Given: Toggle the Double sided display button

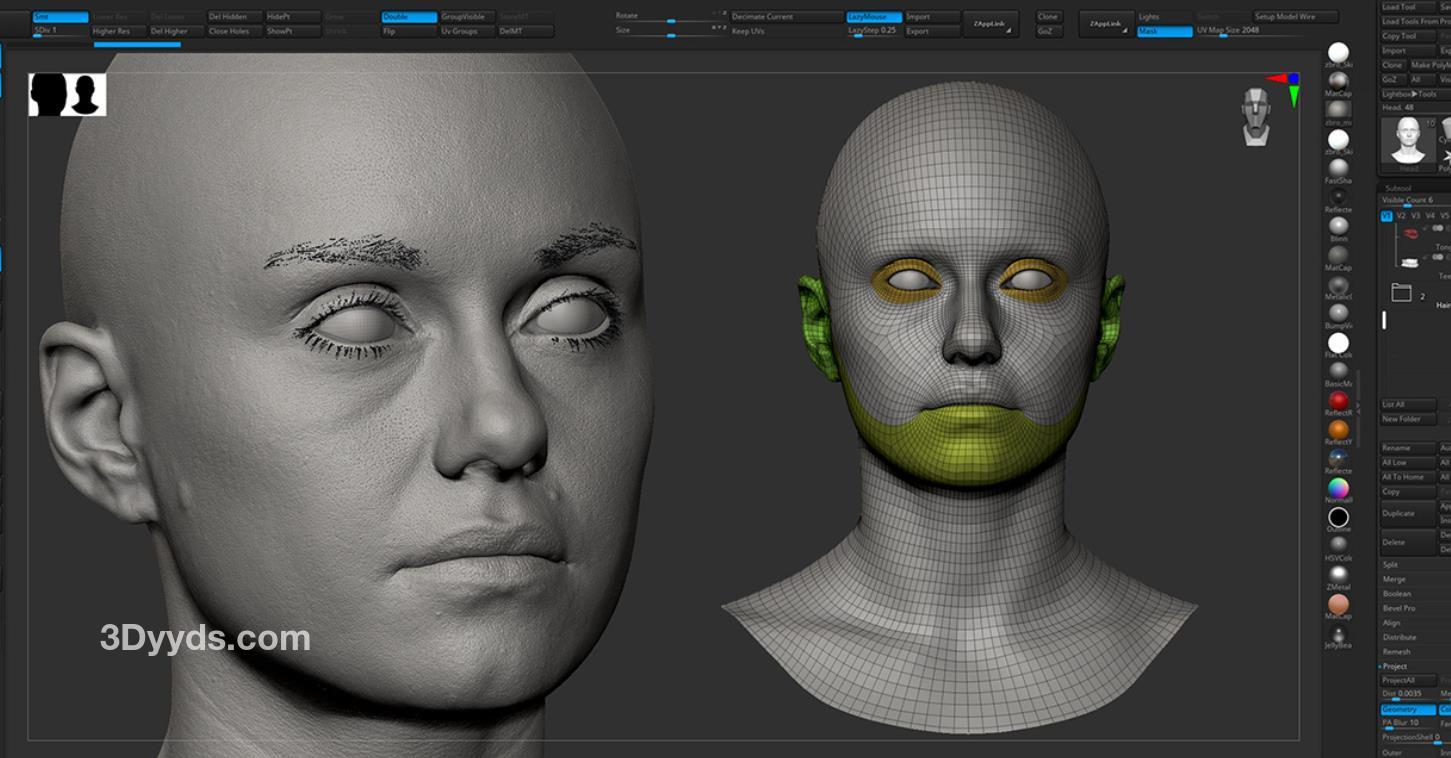Looking at the screenshot, I should pyautogui.click(x=409, y=17).
